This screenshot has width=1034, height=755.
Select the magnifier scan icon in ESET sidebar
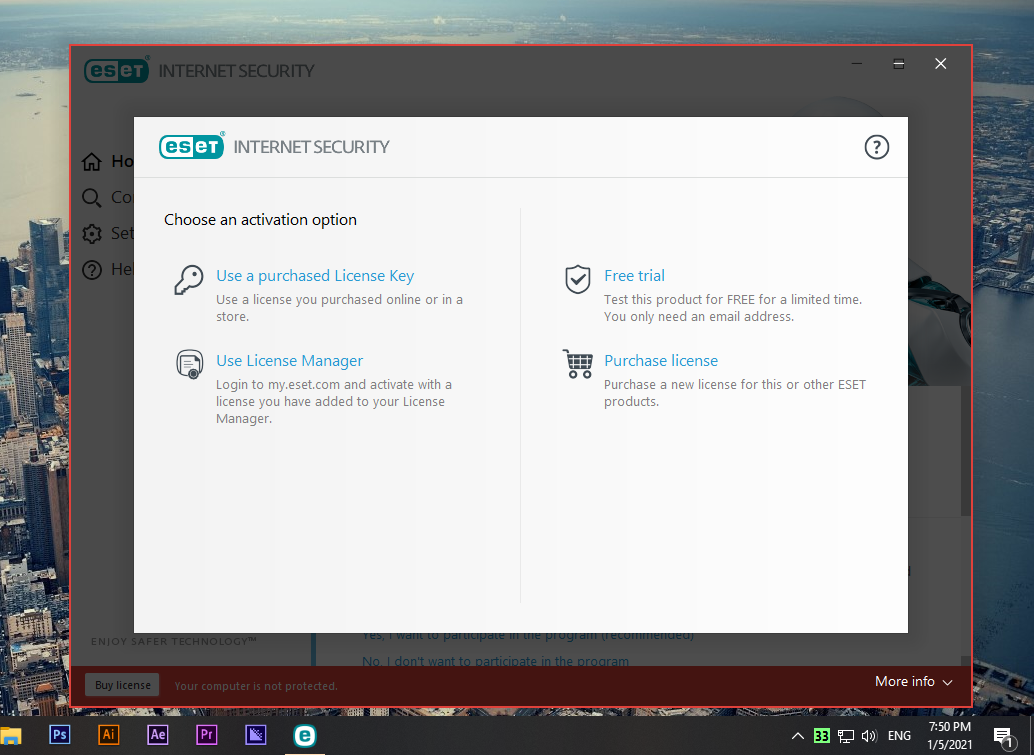pos(92,197)
